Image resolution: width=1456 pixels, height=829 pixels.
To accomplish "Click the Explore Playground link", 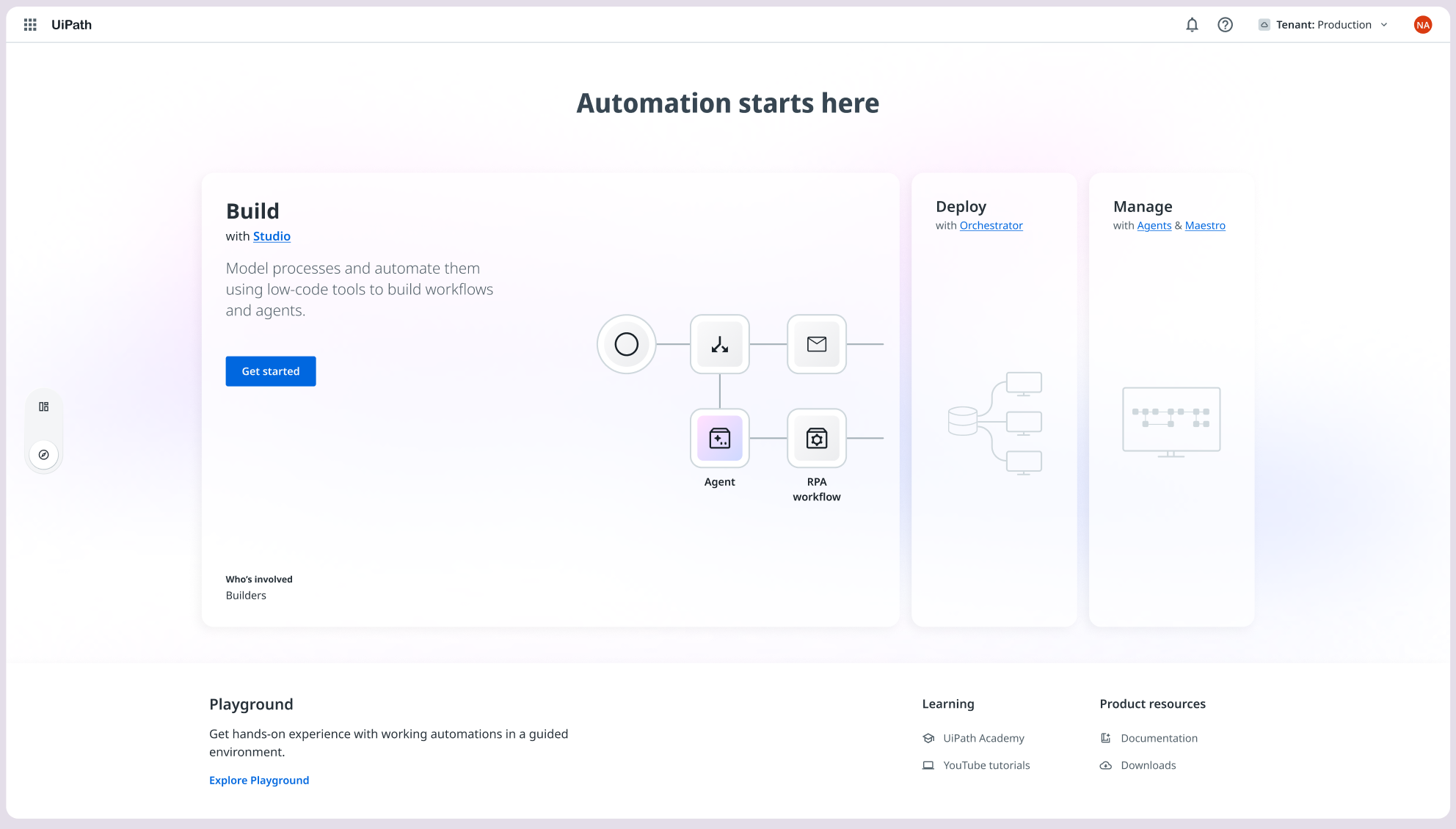I will coord(259,780).
